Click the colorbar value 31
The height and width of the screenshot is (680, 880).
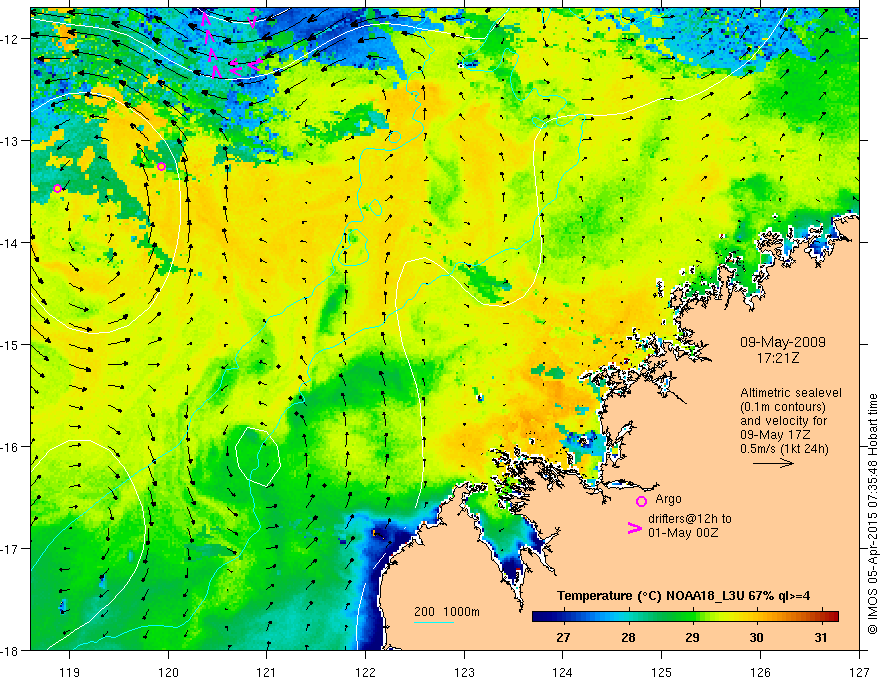pyautogui.click(x=821, y=638)
